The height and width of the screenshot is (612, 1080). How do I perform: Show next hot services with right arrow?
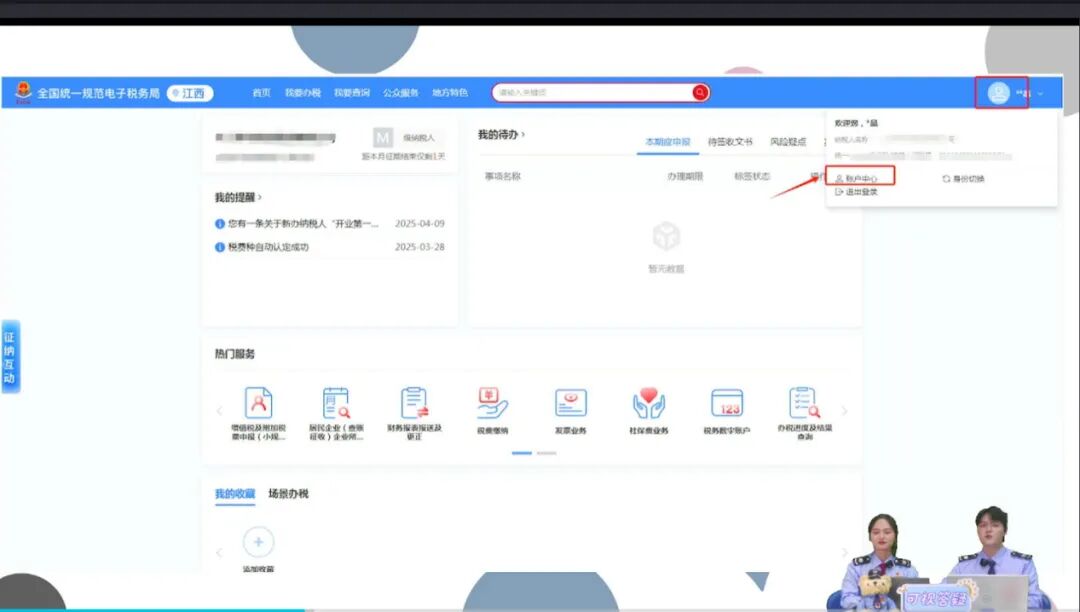tap(844, 411)
